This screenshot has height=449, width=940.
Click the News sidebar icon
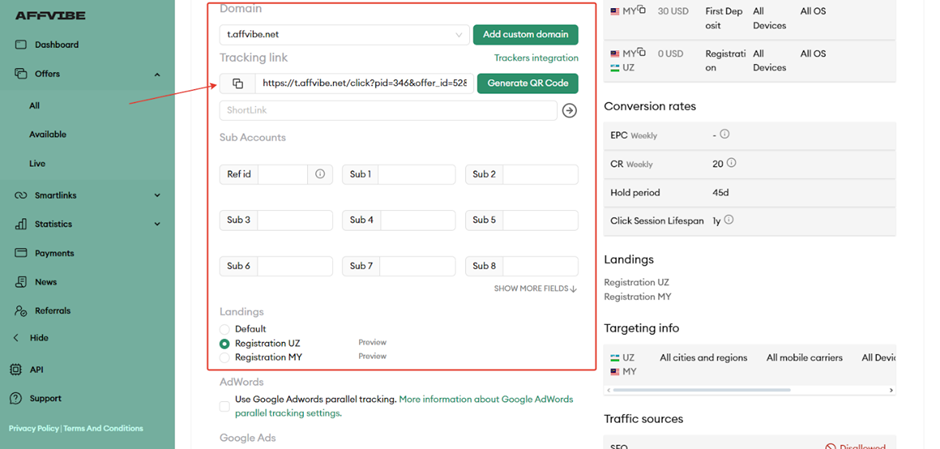pyautogui.click(x=21, y=282)
